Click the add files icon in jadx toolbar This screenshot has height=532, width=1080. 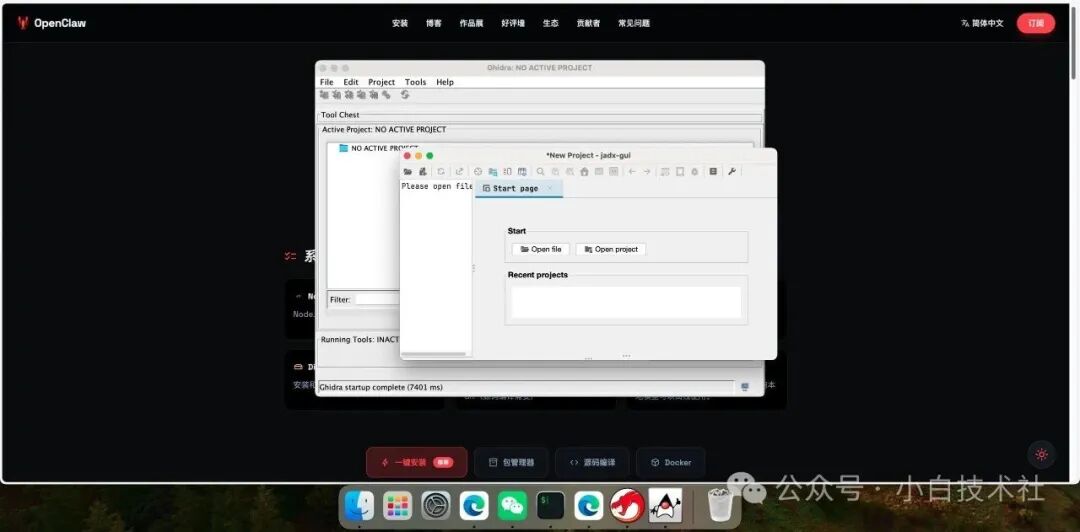[x=423, y=172]
